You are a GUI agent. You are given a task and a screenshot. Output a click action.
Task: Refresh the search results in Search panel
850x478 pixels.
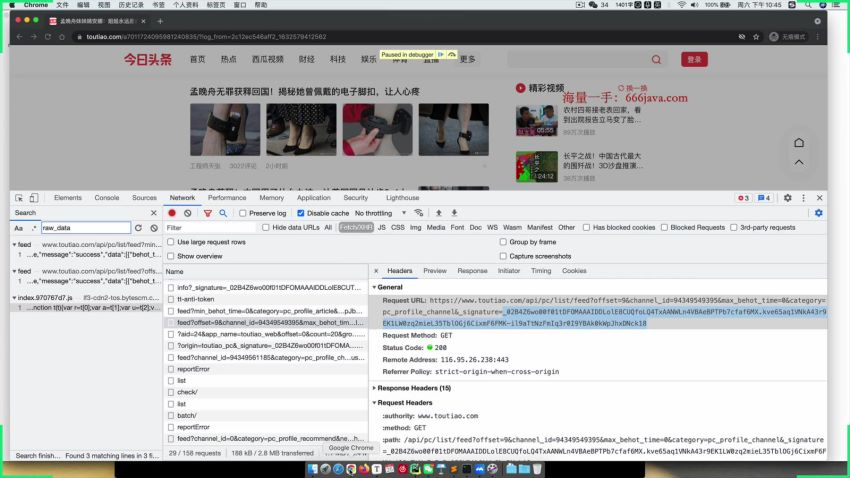coord(139,228)
